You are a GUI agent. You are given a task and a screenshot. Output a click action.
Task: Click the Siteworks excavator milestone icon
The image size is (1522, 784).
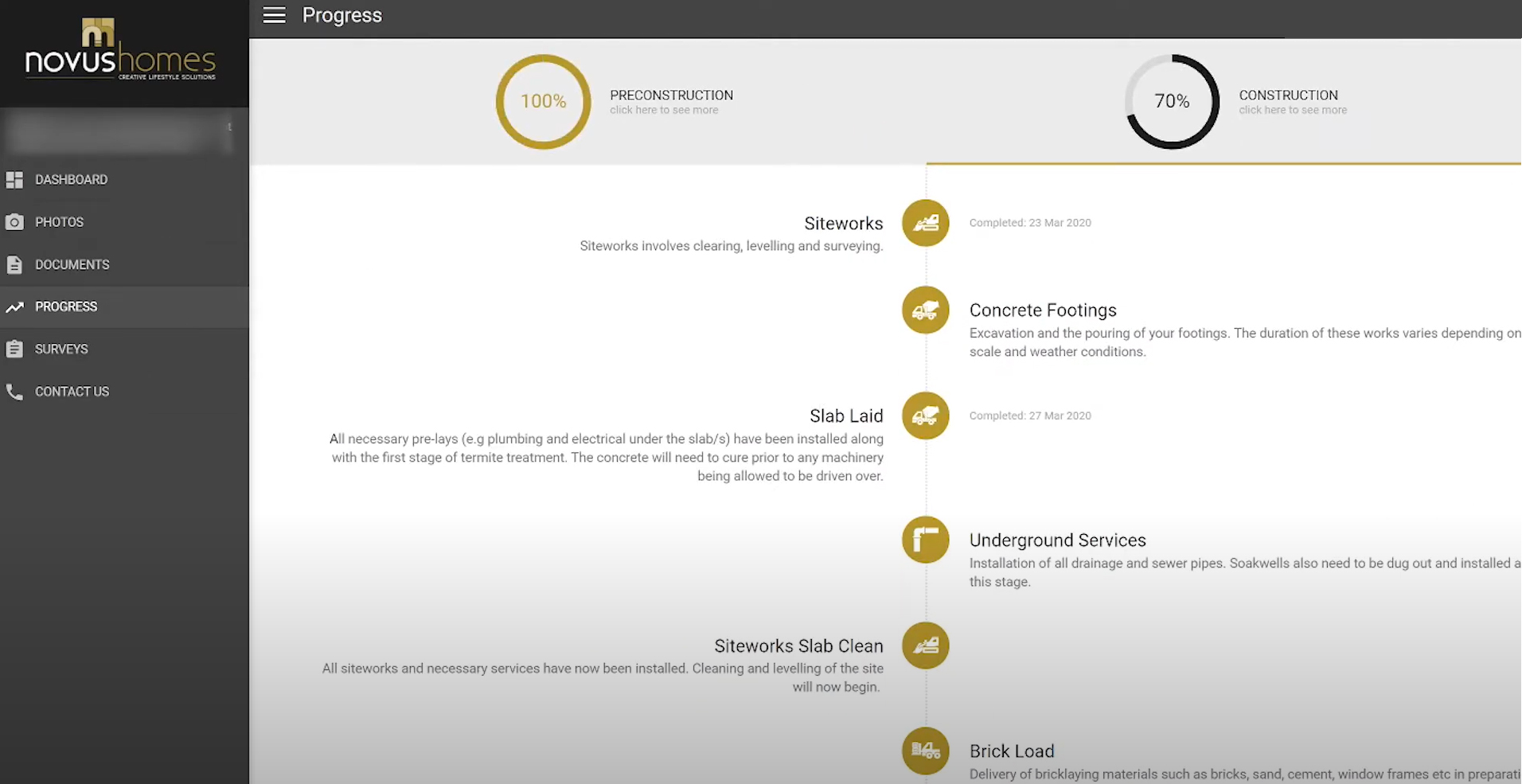pyautogui.click(x=924, y=223)
